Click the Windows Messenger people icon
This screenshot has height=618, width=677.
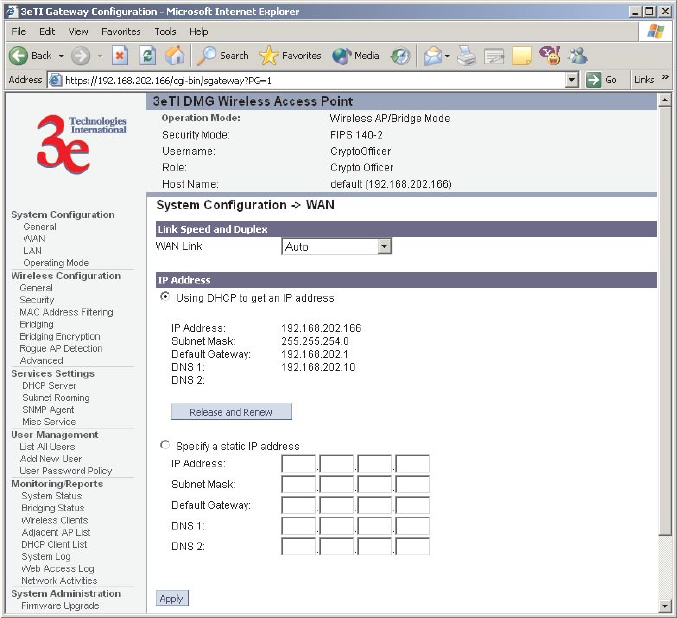tap(577, 55)
